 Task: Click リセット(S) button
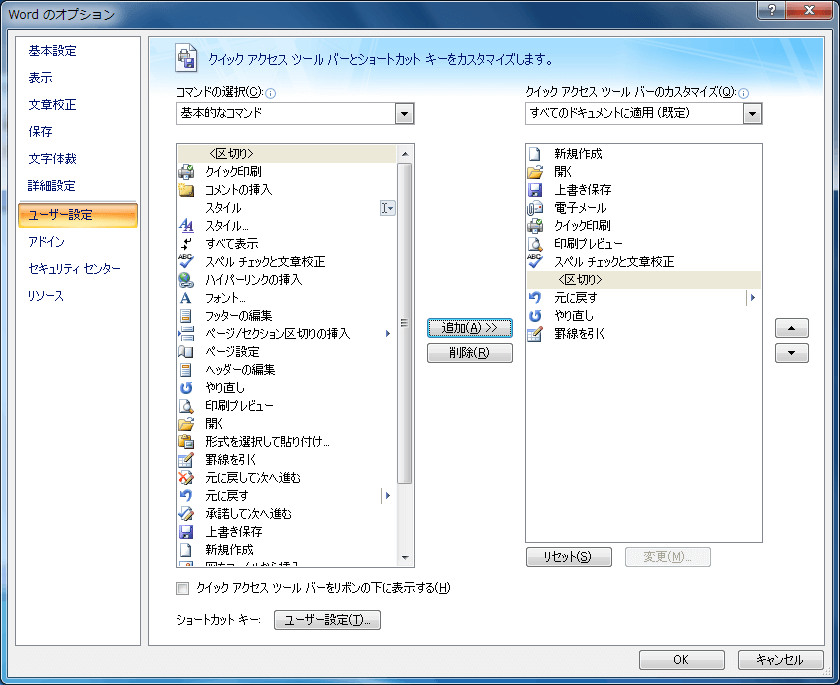tap(569, 557)
